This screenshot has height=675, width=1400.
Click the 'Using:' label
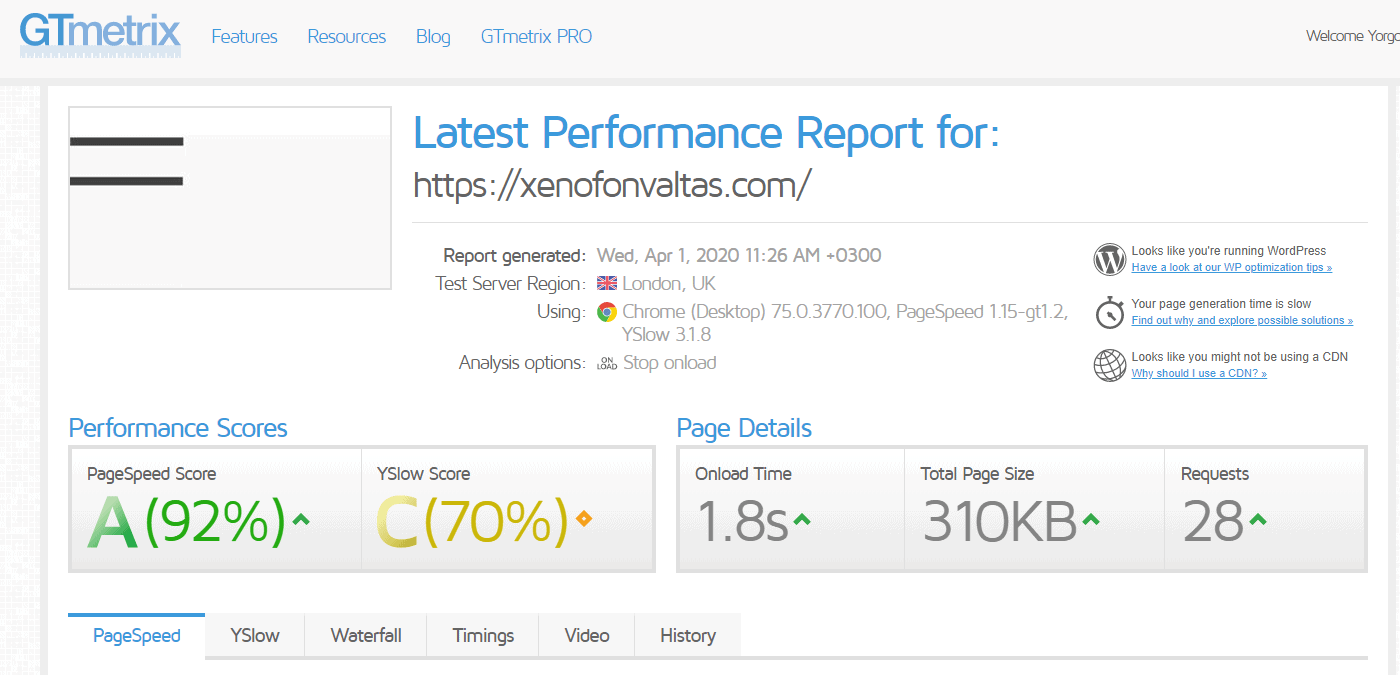click(x=561, y=312)
